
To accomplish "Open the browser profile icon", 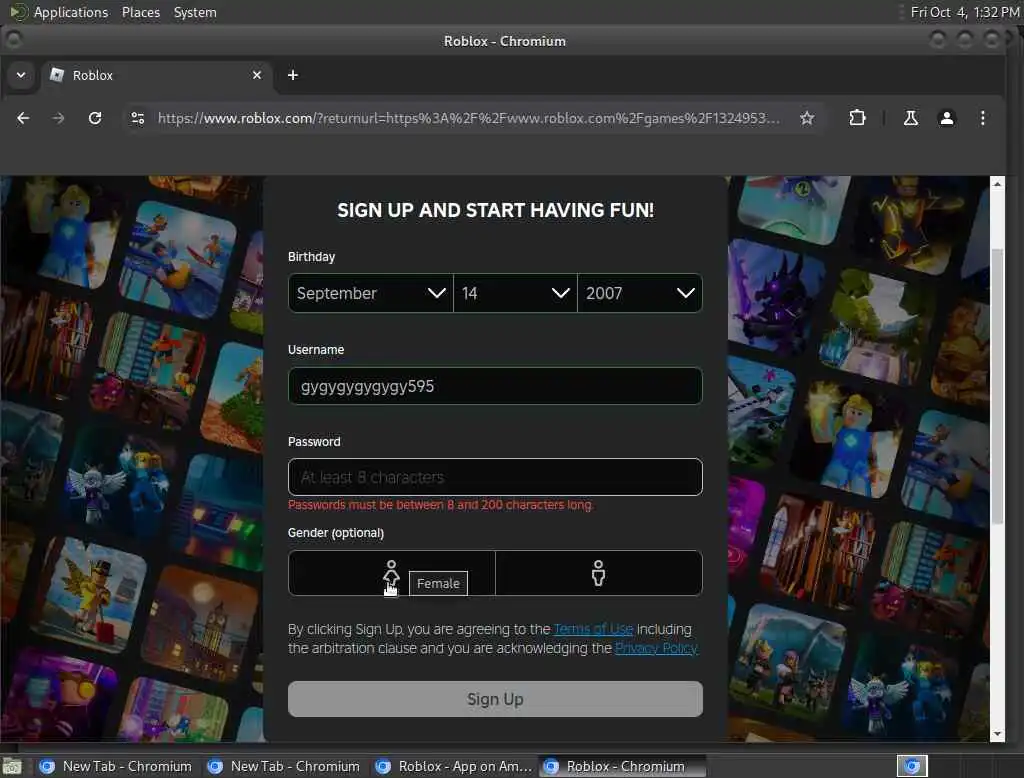I will [x=946, y=118].
